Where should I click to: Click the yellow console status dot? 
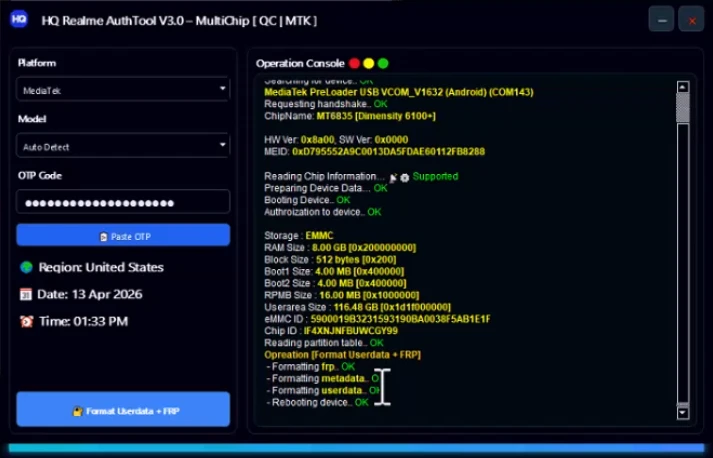coord(369,63)
